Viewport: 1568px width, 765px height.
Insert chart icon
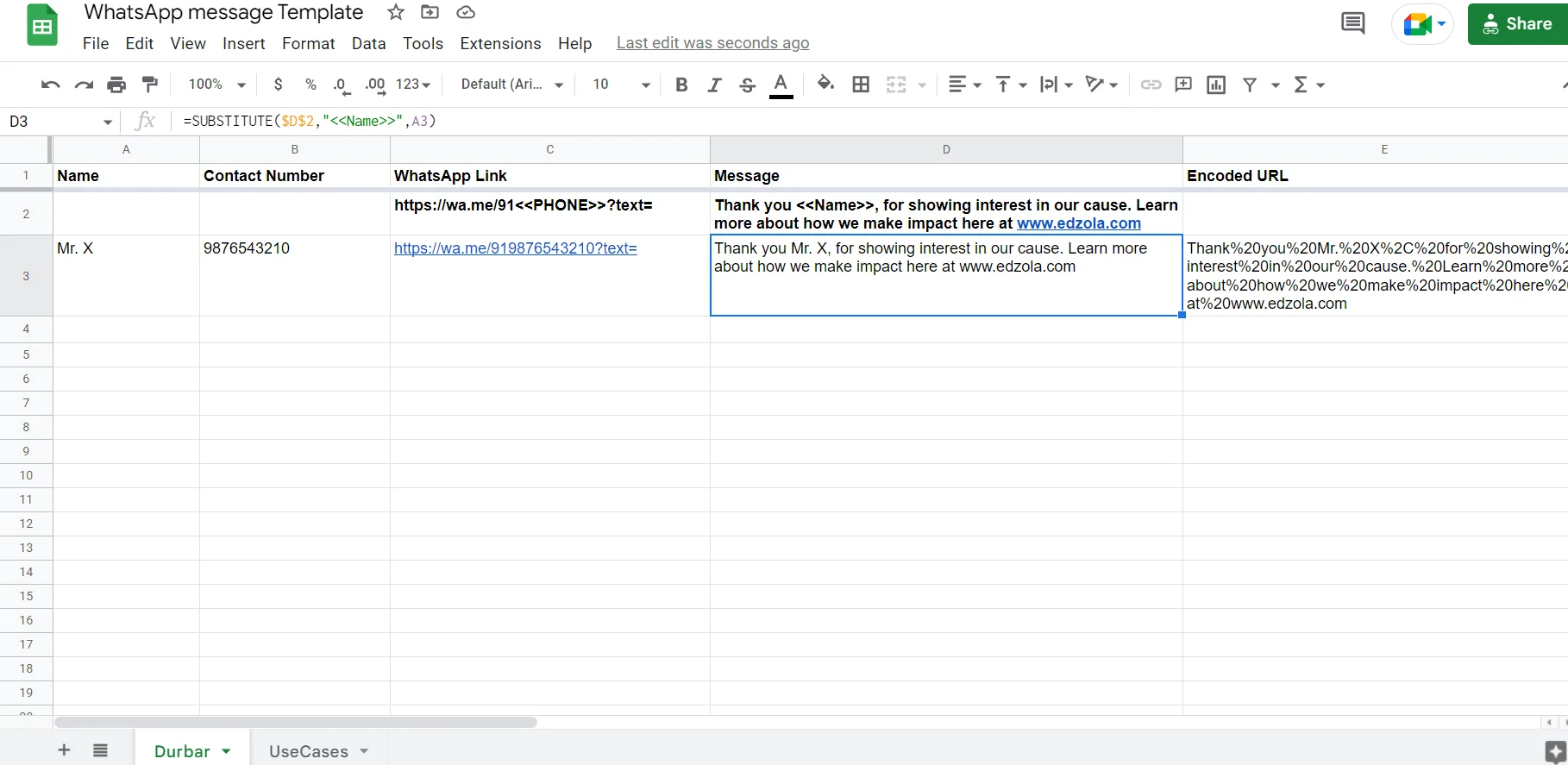(1216, 85)
